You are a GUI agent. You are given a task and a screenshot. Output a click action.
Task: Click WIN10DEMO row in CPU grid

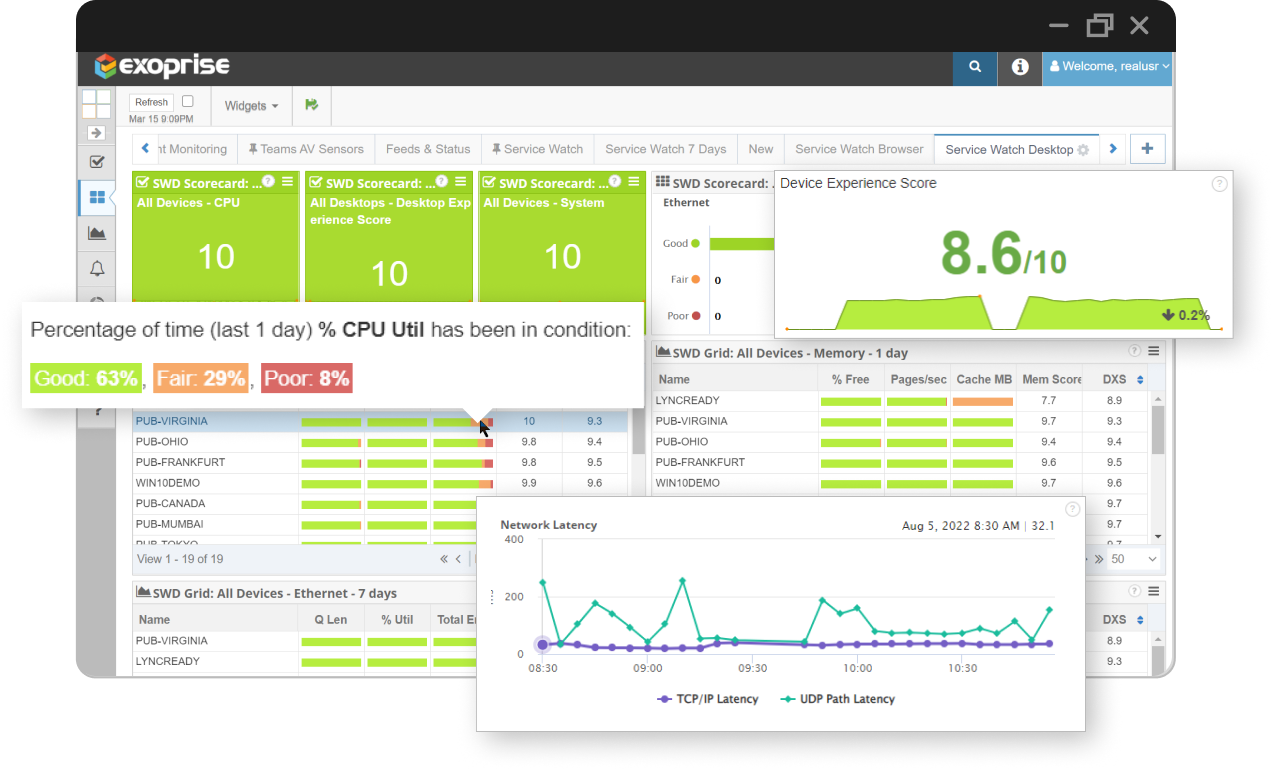[x=381, y=483]
